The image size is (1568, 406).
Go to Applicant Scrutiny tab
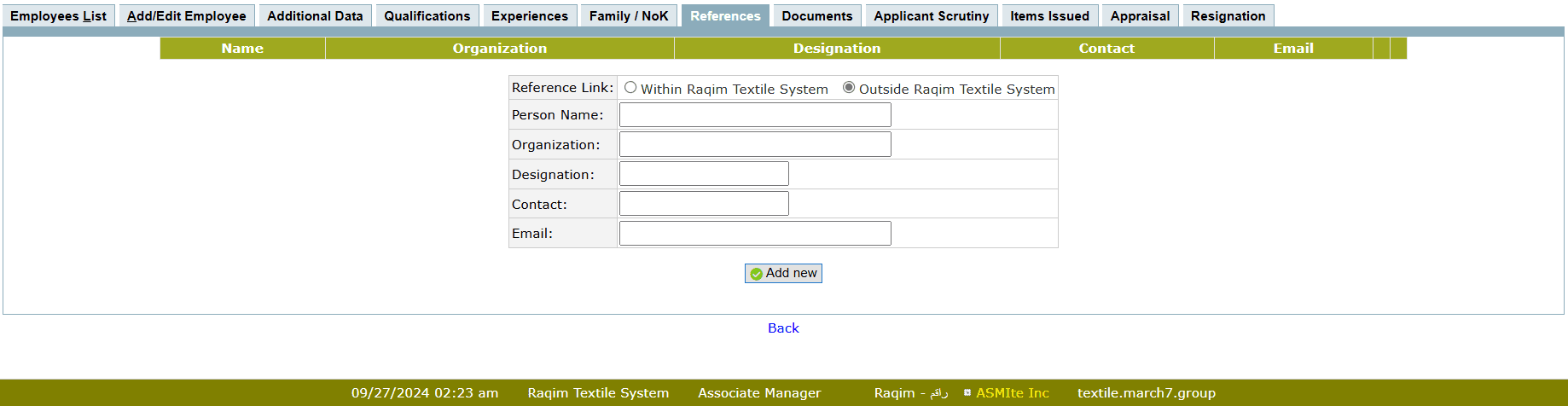931,16
